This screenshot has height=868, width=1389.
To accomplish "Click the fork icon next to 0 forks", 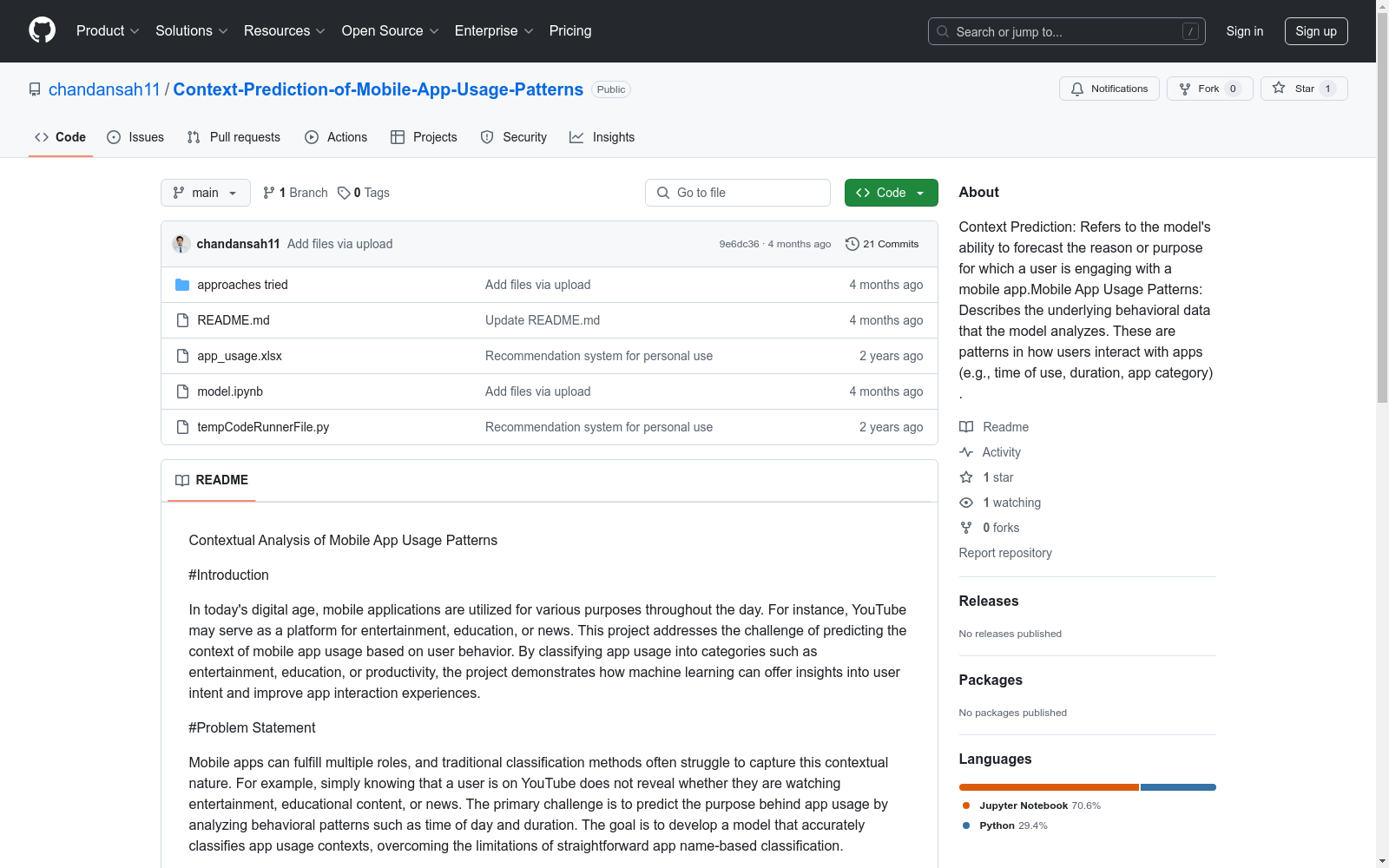I will coord(966,528).
